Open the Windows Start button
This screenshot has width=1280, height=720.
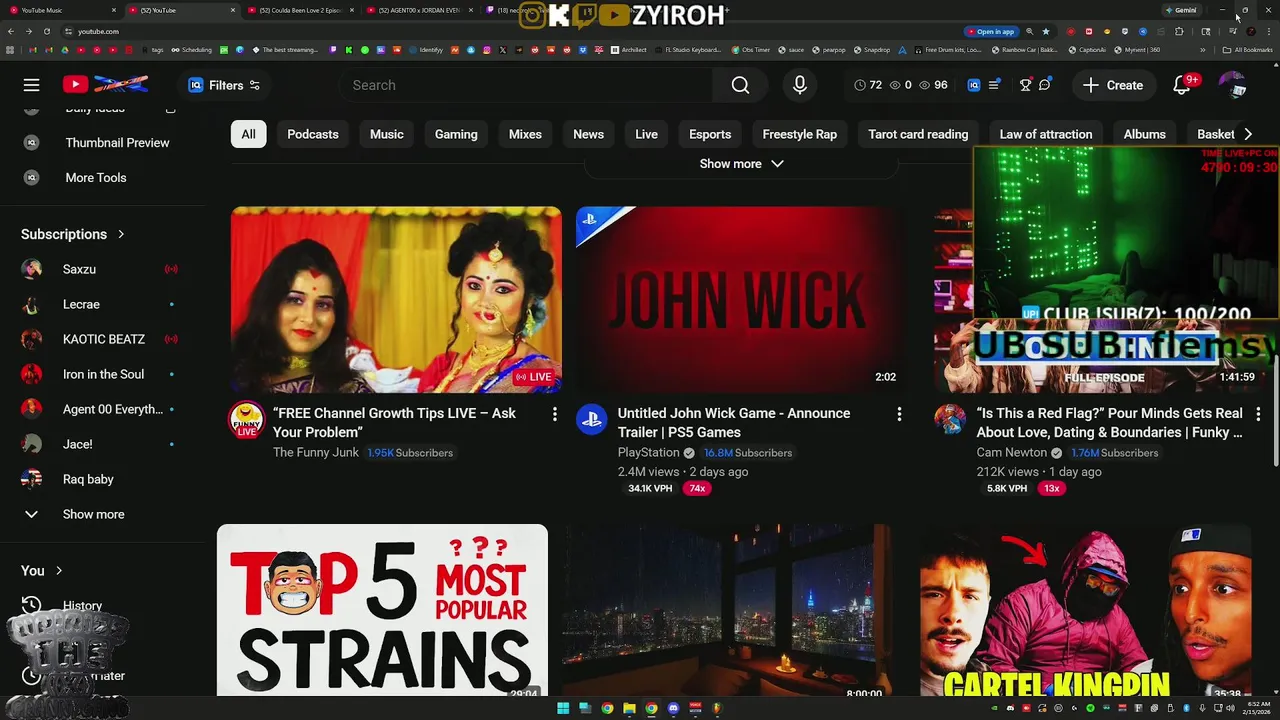[x=563, y=709]
